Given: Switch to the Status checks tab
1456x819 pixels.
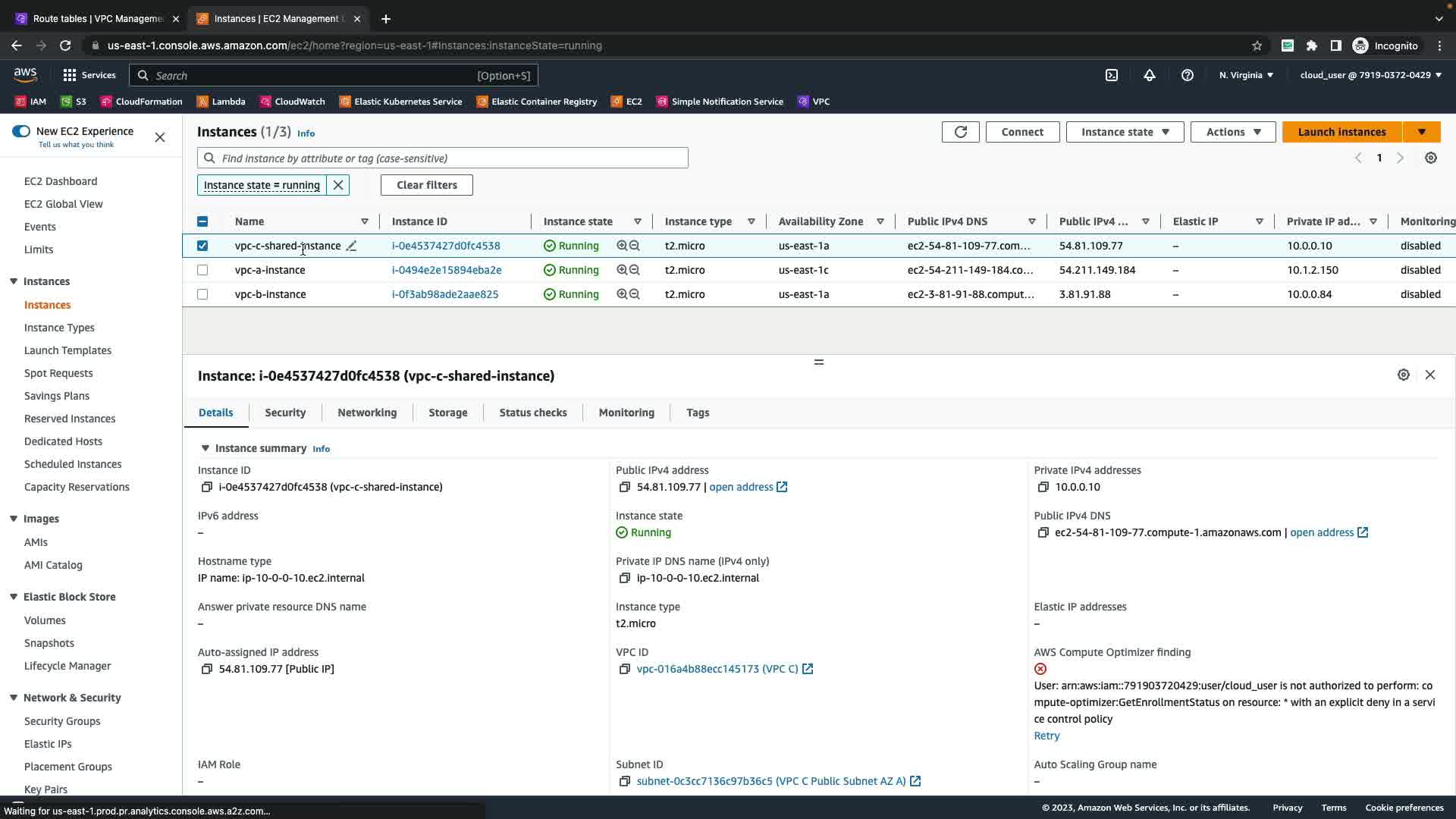Looking at the screenshot, I should click(532, 413).
